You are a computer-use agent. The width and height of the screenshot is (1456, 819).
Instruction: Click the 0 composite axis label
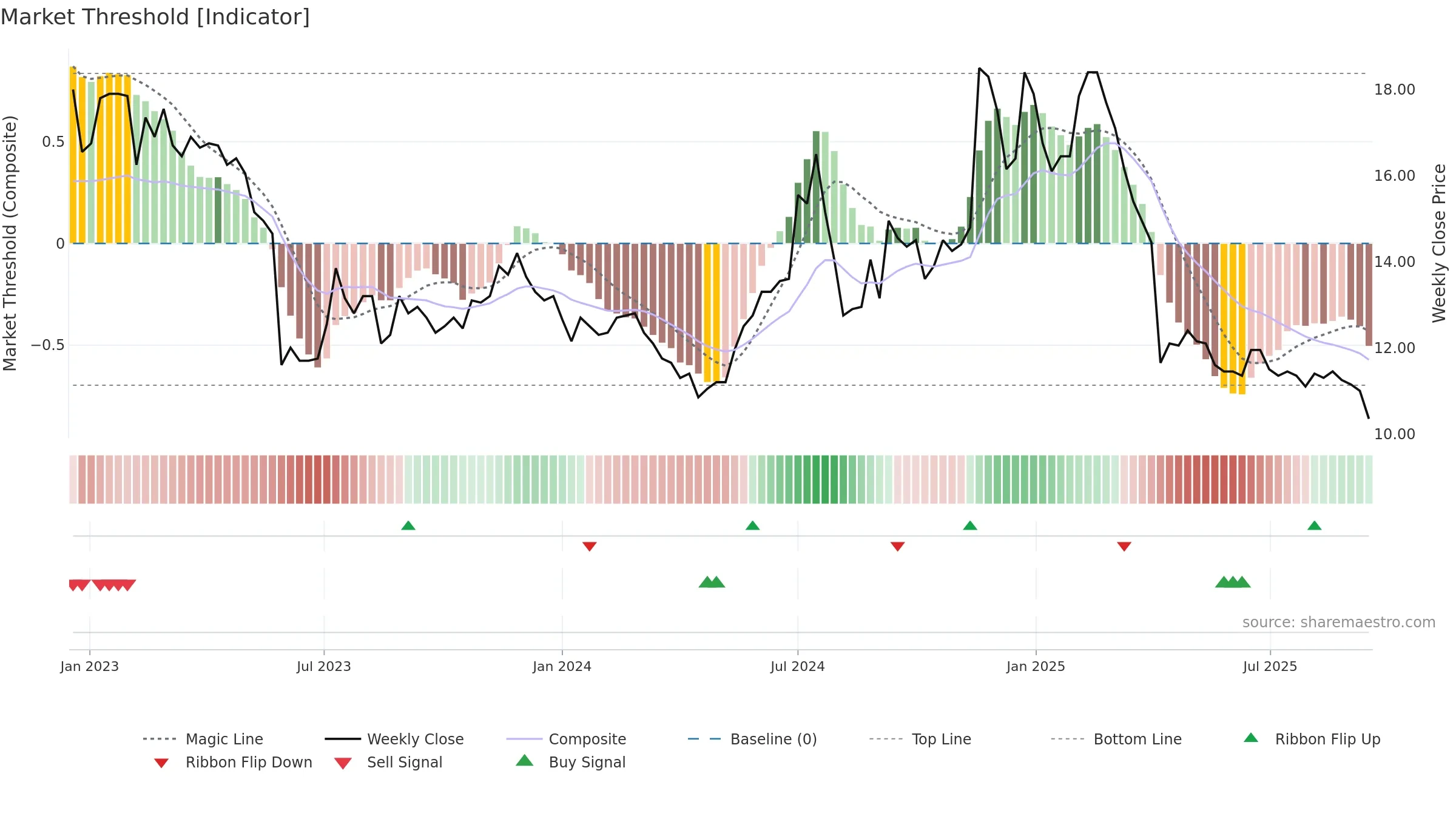point(60,244)
